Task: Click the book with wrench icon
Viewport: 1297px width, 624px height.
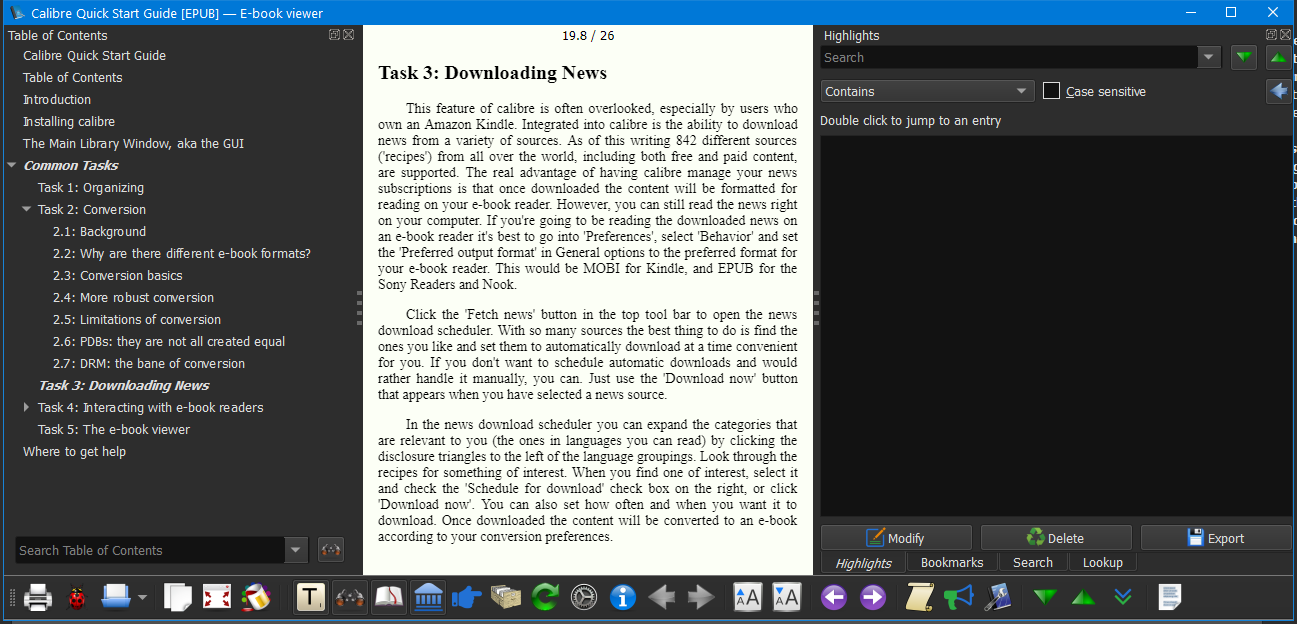Action: [x=997, y=598]
